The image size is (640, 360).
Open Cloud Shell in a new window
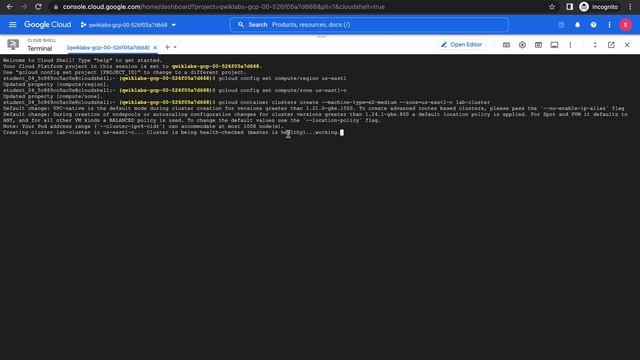click(x=611, y=45)
